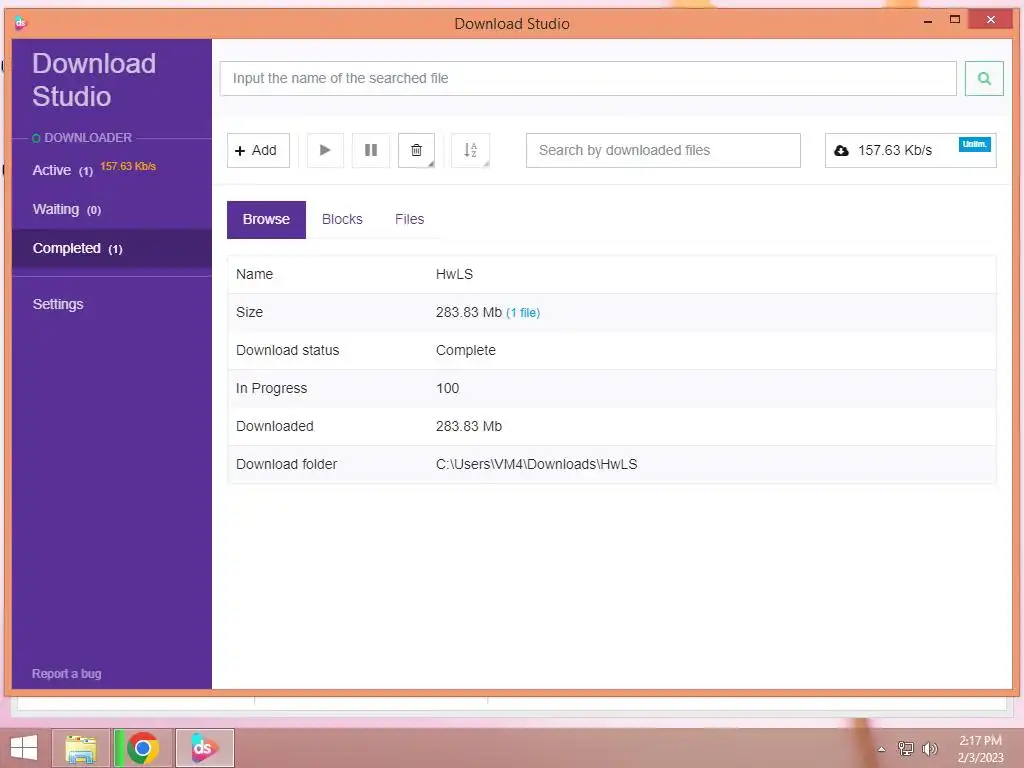Click the network tray icon
Image resolution: width=1024 pixels, height=768 pixels.
pos(905,748)
